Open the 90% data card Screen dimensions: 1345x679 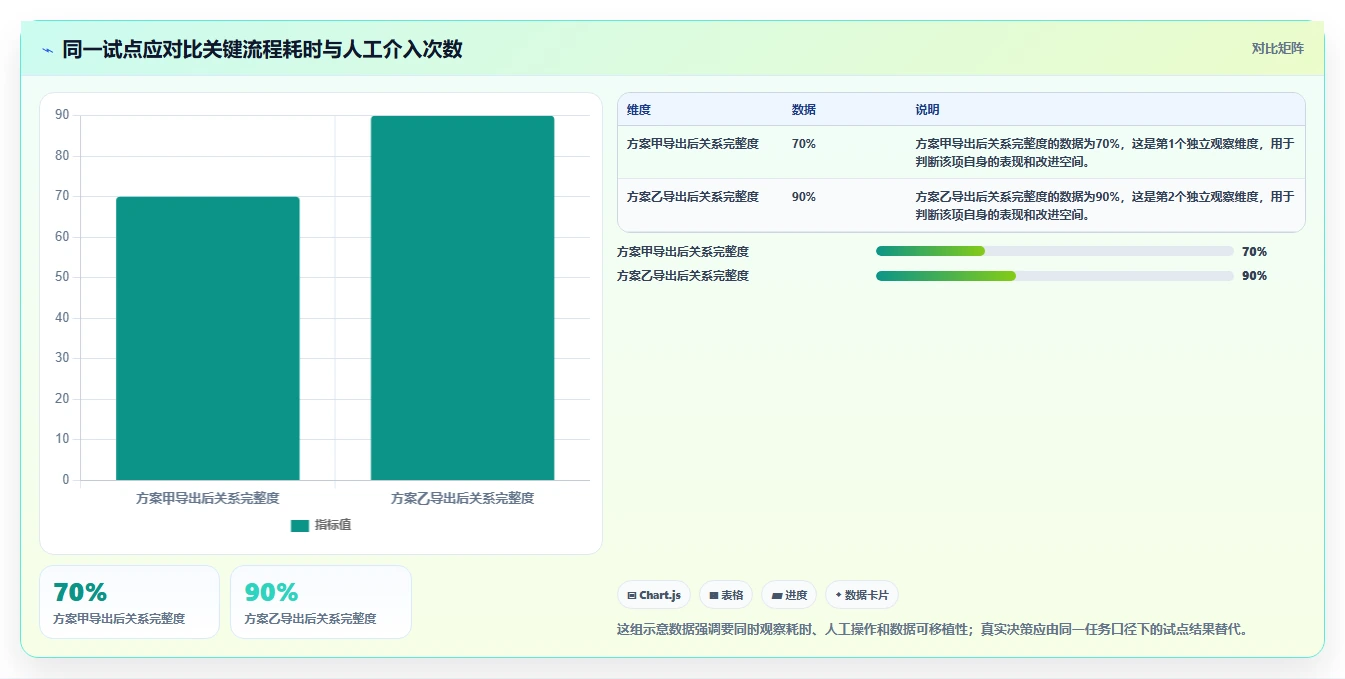[320, 602]
